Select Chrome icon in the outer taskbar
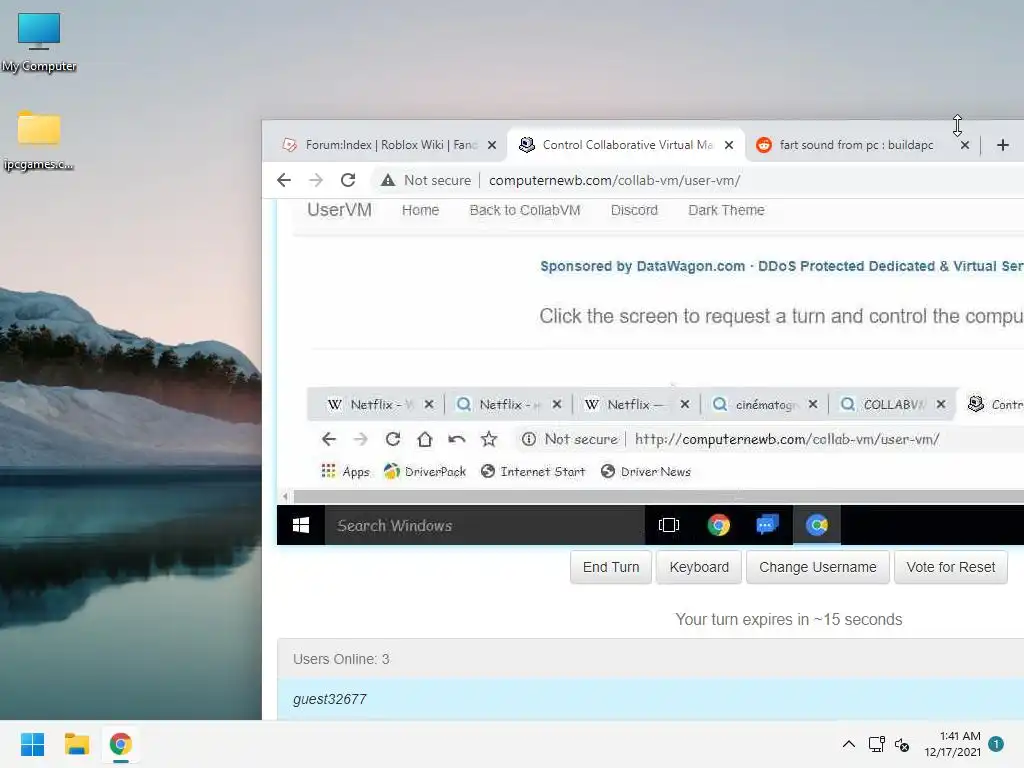The height and width of the screenshot is (768, 1024). coord(120,744)
